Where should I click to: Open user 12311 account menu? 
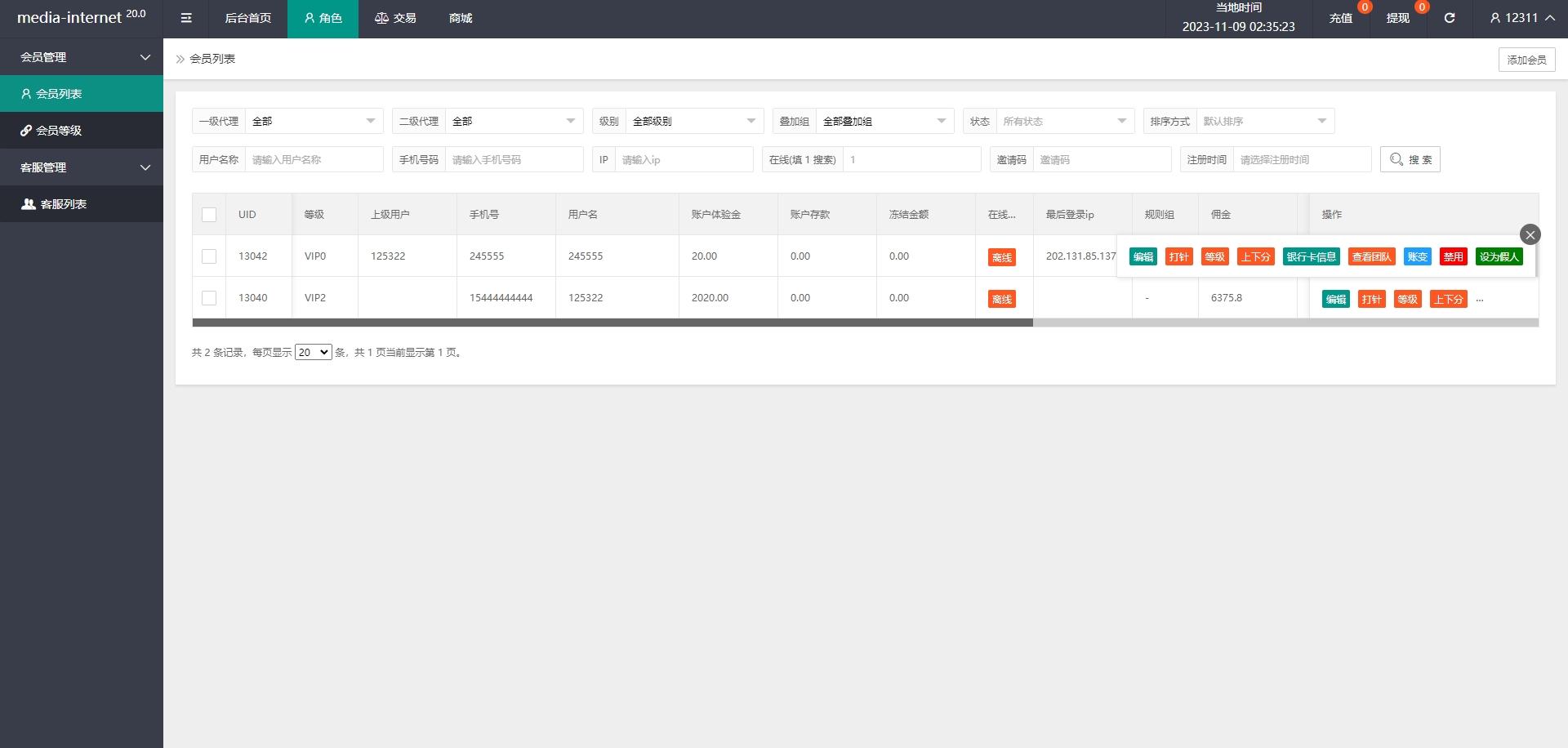pos(1521,18)
